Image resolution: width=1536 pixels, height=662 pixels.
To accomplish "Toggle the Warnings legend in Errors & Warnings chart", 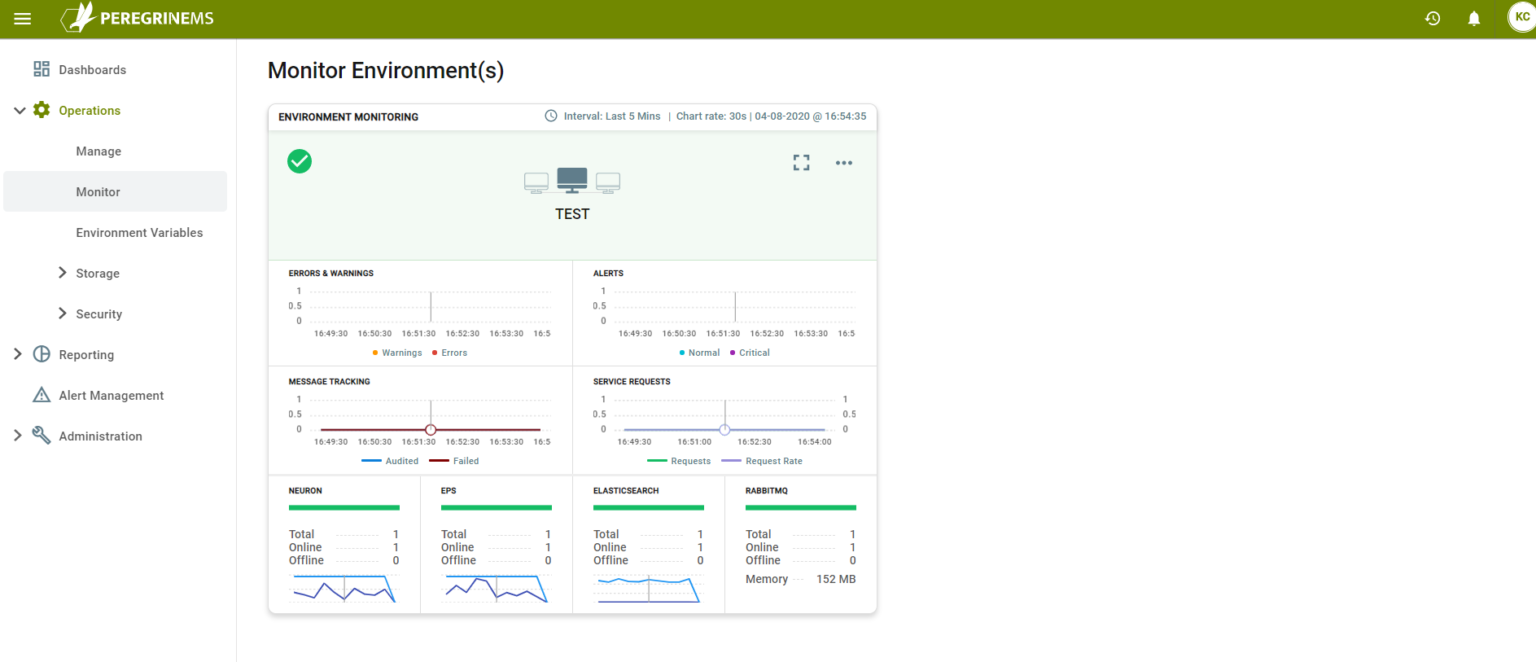I will [x=398, y=352].
